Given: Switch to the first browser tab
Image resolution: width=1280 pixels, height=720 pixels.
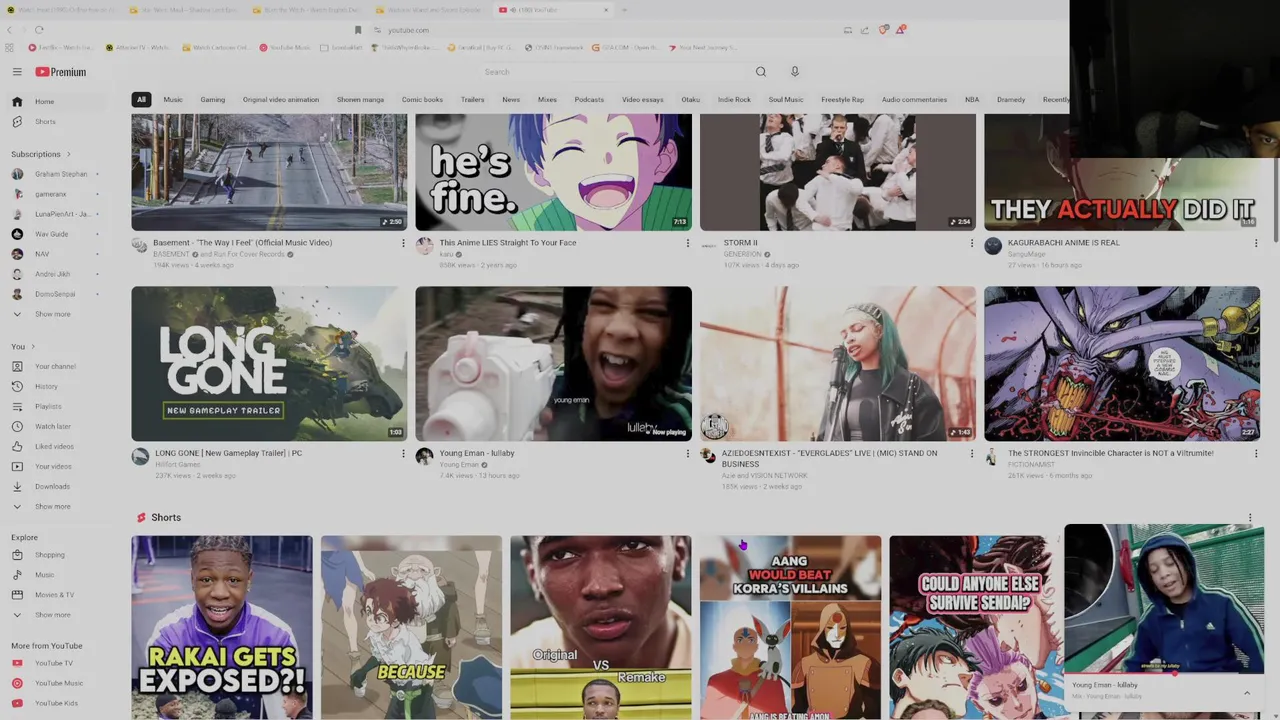Looking at the screenshot, I should pyautogui.click(x=62, y=10).
